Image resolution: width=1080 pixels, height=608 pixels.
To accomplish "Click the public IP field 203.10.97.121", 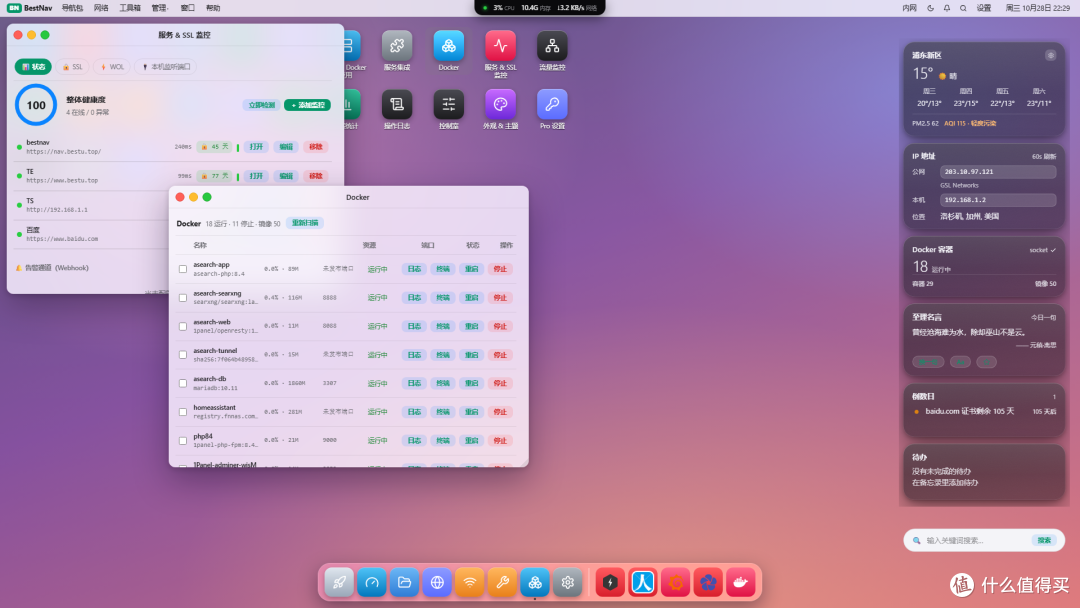I will 997,172.
